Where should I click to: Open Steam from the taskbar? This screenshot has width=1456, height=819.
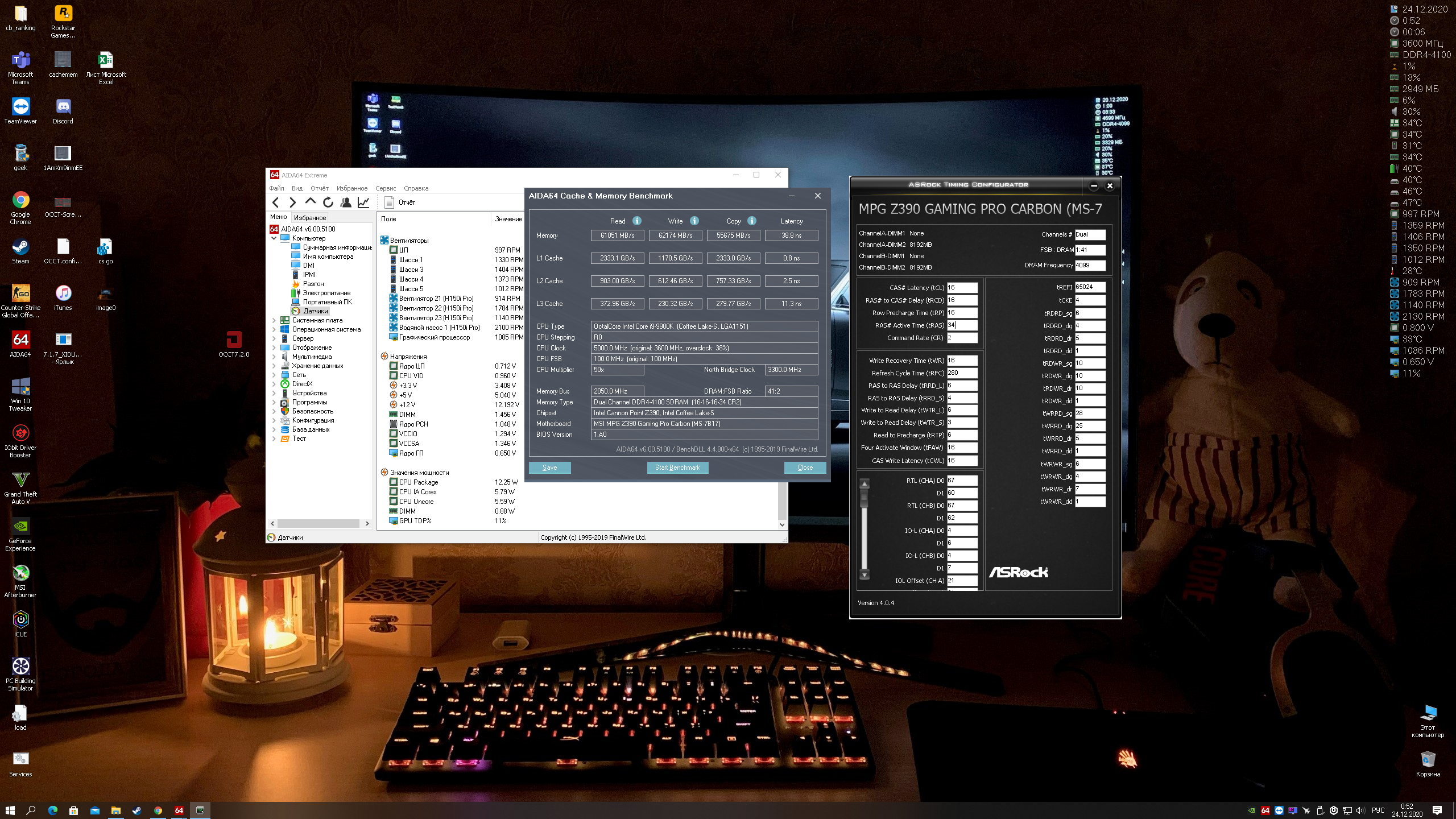[x=137, y=810]
